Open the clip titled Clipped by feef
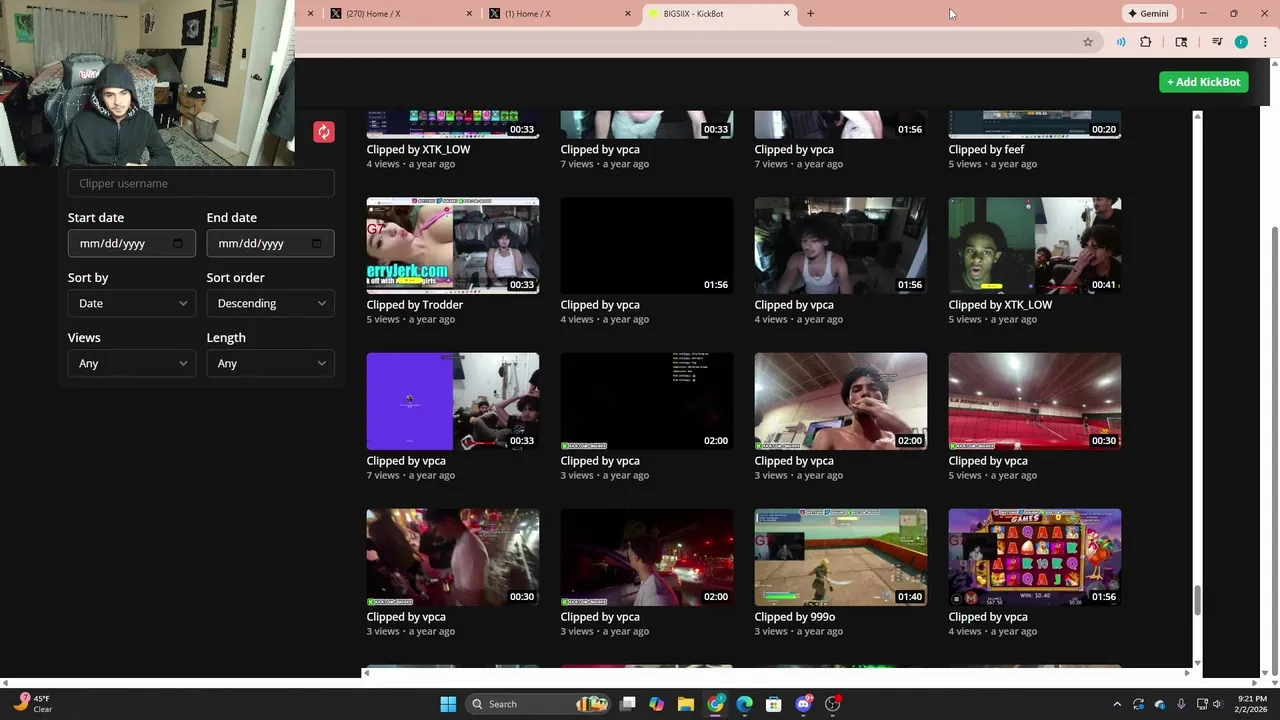The image size is (1280, 720). 986,149
